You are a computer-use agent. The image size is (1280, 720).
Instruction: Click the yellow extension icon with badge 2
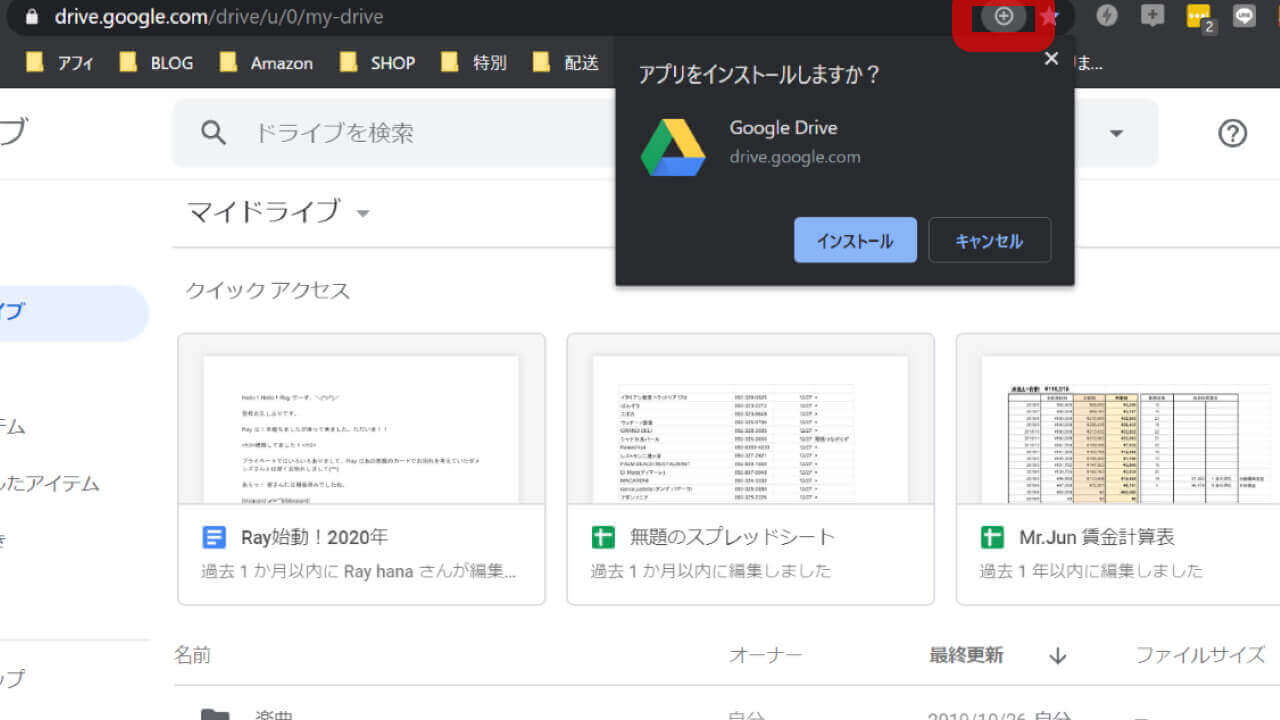pos(1199,17)
